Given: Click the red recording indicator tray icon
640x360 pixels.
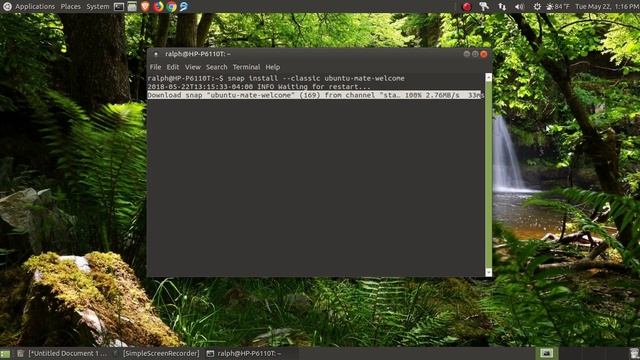Looking at the screenshot, I should [467, 7].
